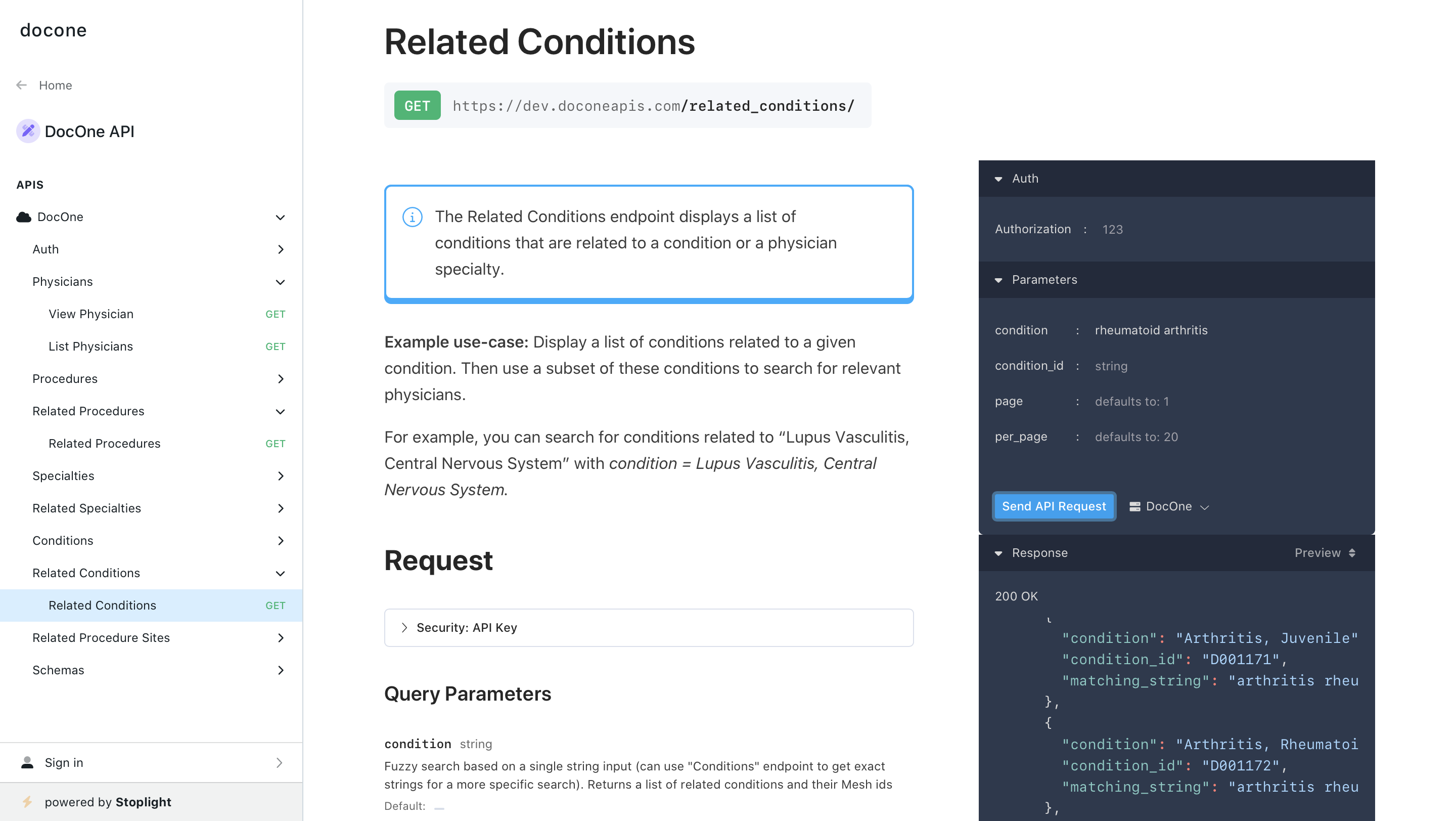Click the Stoplight lightning bolt icon
The width and height of the screenshot is (1456, 821).
pos(27,802)
